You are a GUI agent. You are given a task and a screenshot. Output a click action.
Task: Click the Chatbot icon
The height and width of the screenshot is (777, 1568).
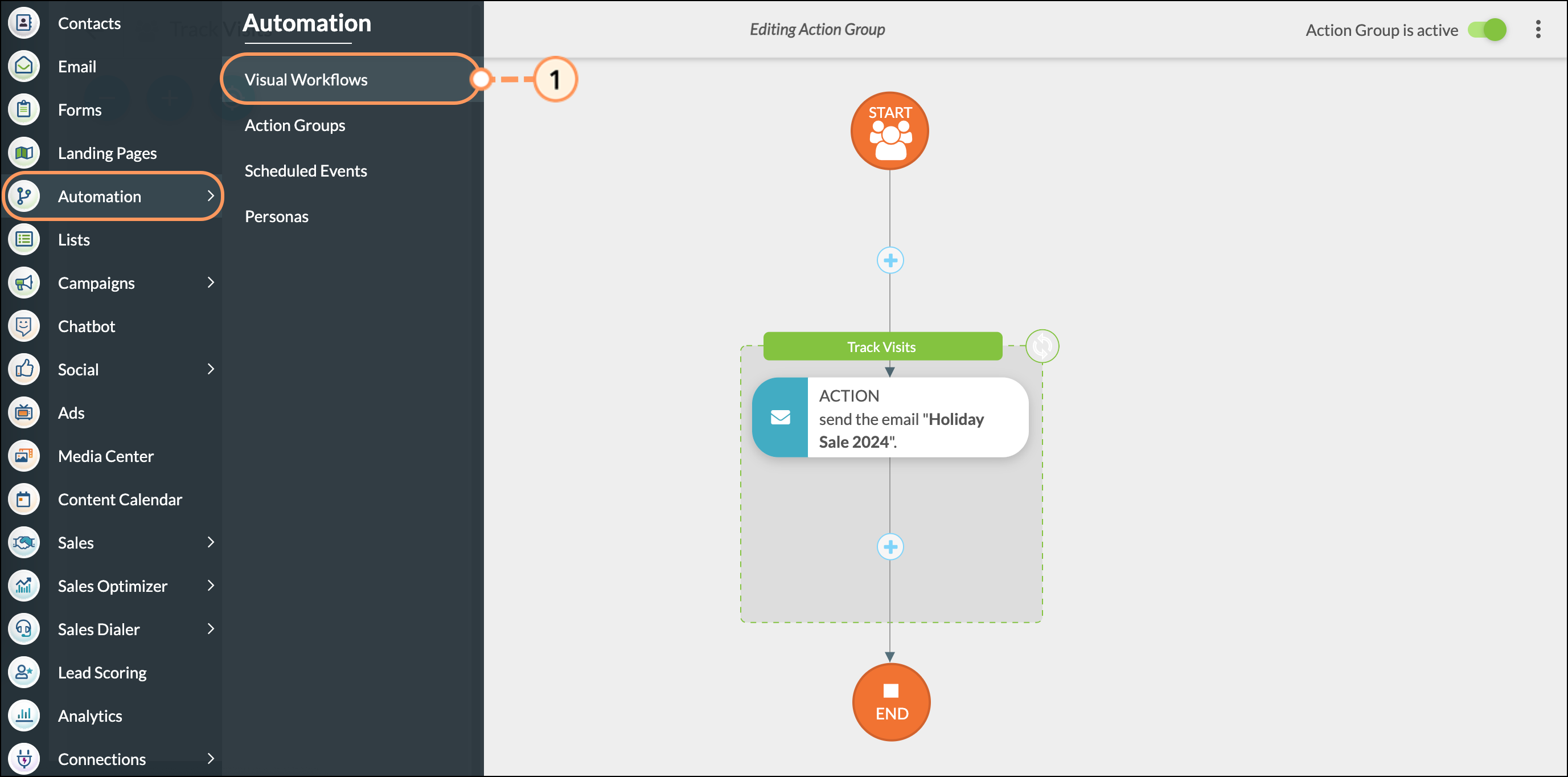tap(24, 326)
